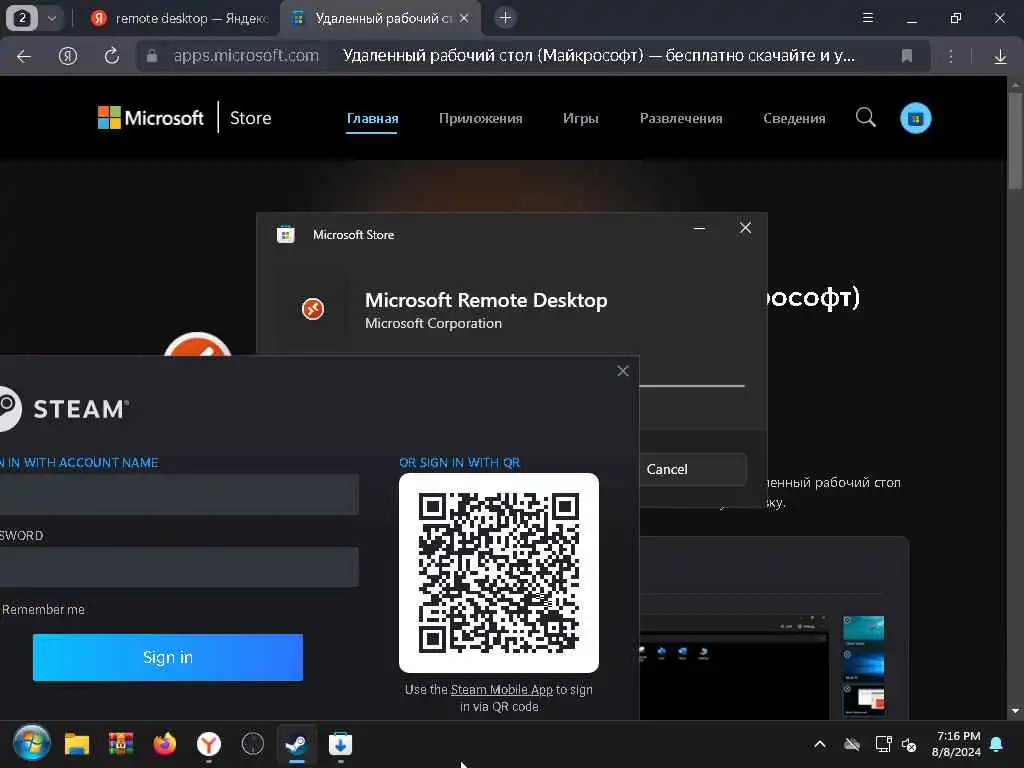Click the cloud sync tray icon

click(x=852, y=744)
